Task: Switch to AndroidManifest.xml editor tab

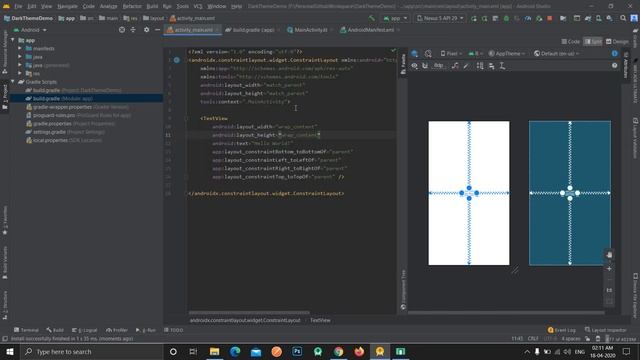Action: click(370, 30)
